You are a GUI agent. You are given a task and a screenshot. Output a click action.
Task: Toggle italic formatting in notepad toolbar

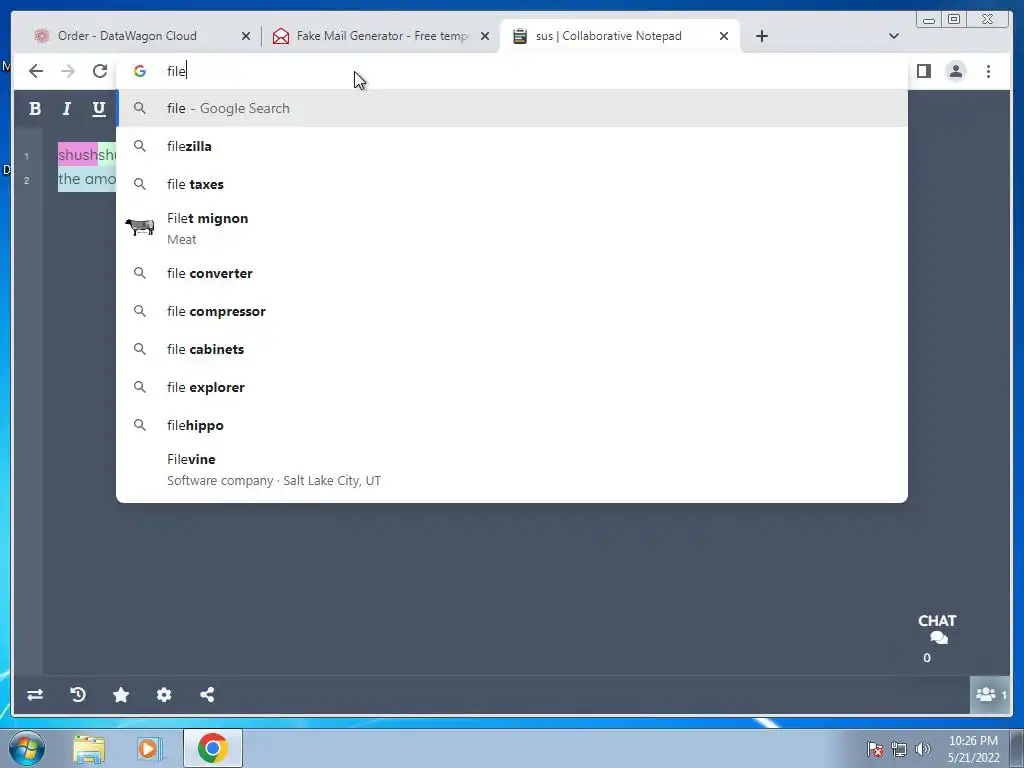[67, 108]
